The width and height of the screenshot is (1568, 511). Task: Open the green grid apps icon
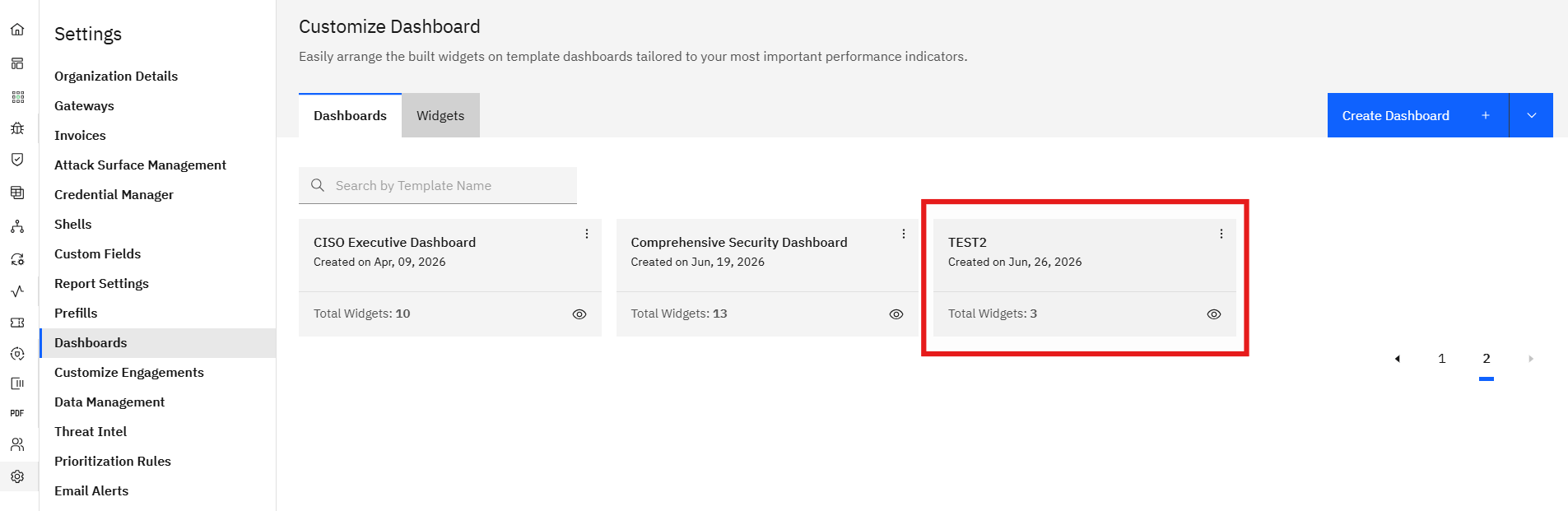17,97
